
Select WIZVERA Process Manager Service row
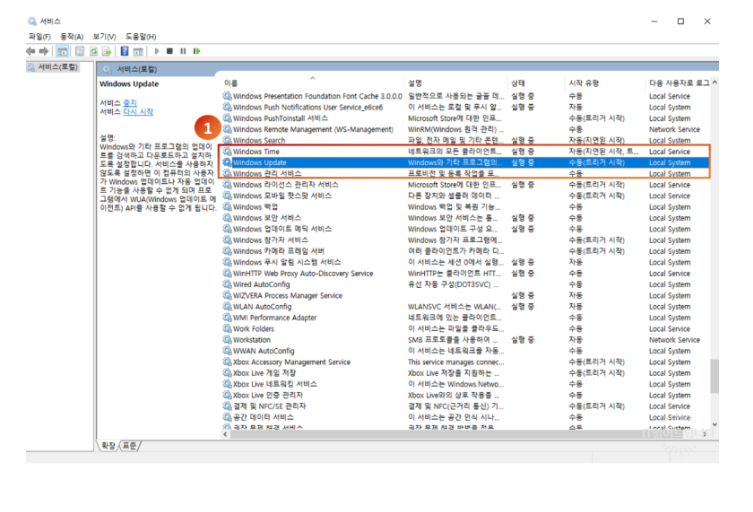tap(465, 295)
